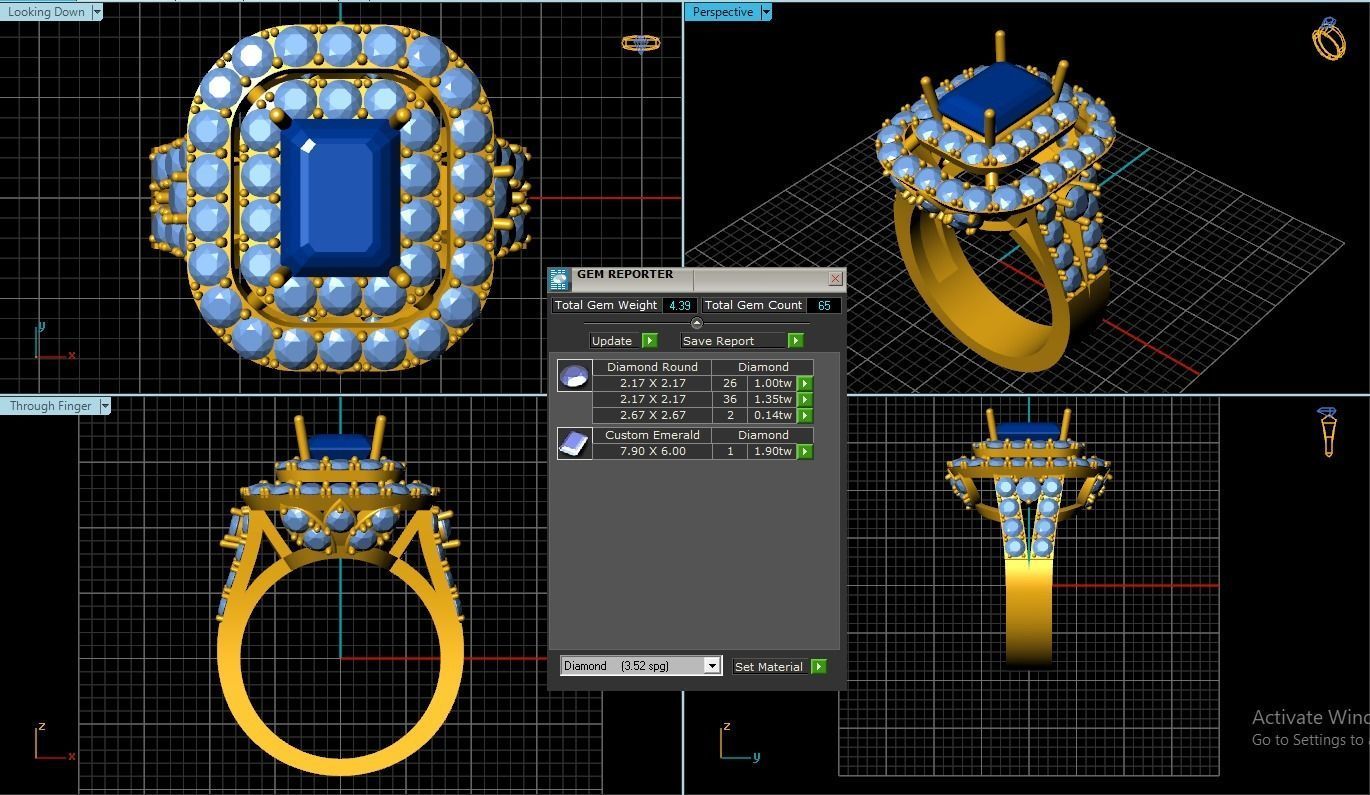
Task: Click the green Save Report arrow
Action: click(795, 340)
